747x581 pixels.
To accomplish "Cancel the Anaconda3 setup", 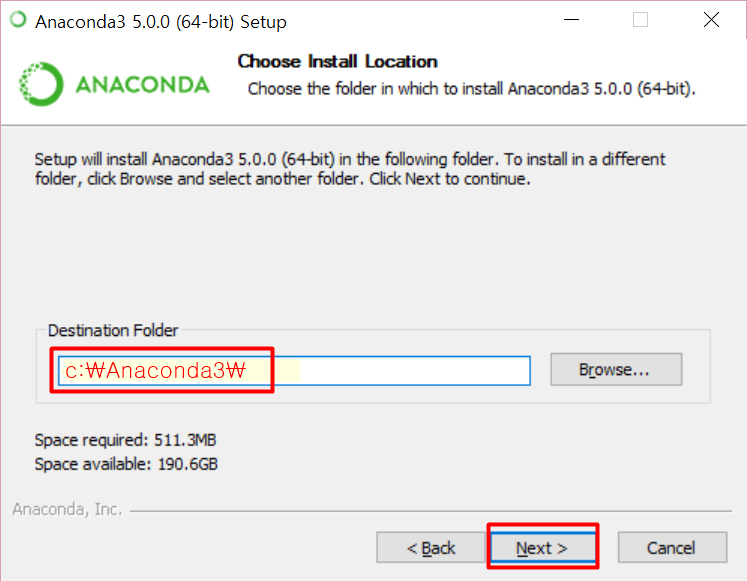I will pyautogui.click(x=672, y=548).
